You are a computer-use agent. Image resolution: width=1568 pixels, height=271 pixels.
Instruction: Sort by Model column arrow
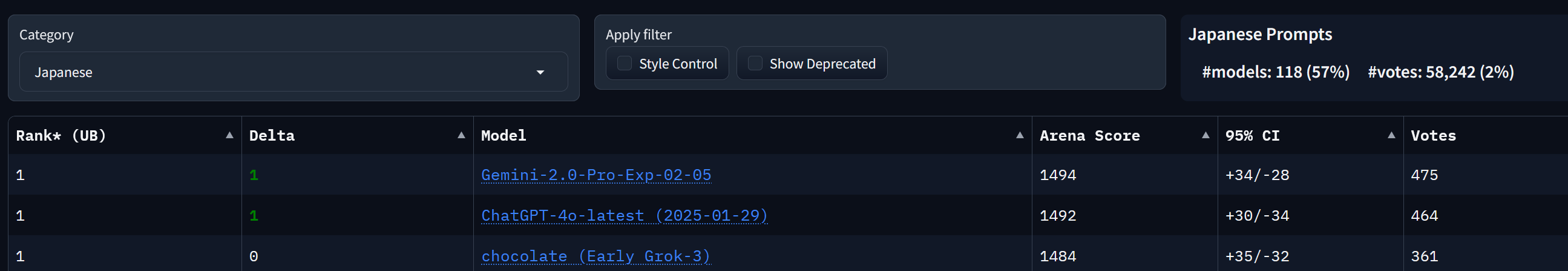pos(1020,136)
